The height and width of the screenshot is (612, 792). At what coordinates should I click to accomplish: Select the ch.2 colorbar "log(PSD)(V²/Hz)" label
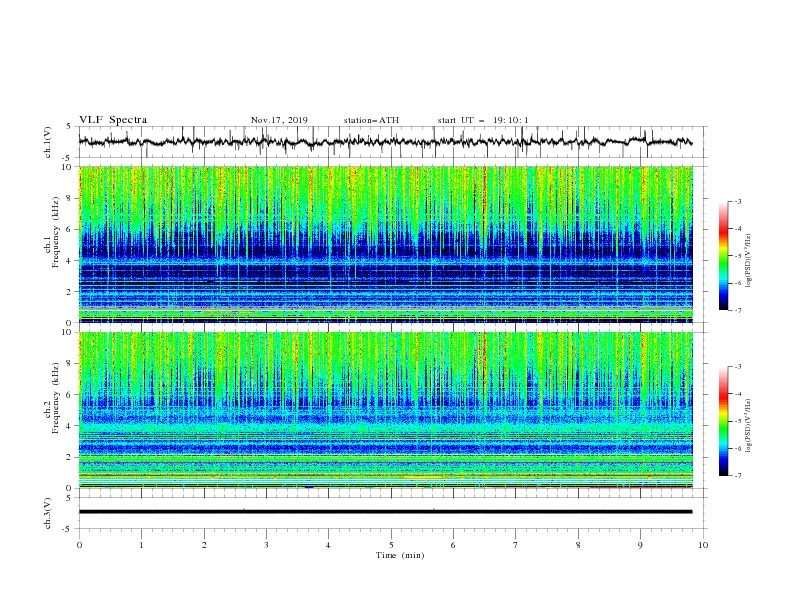click(x=748, y=426)
